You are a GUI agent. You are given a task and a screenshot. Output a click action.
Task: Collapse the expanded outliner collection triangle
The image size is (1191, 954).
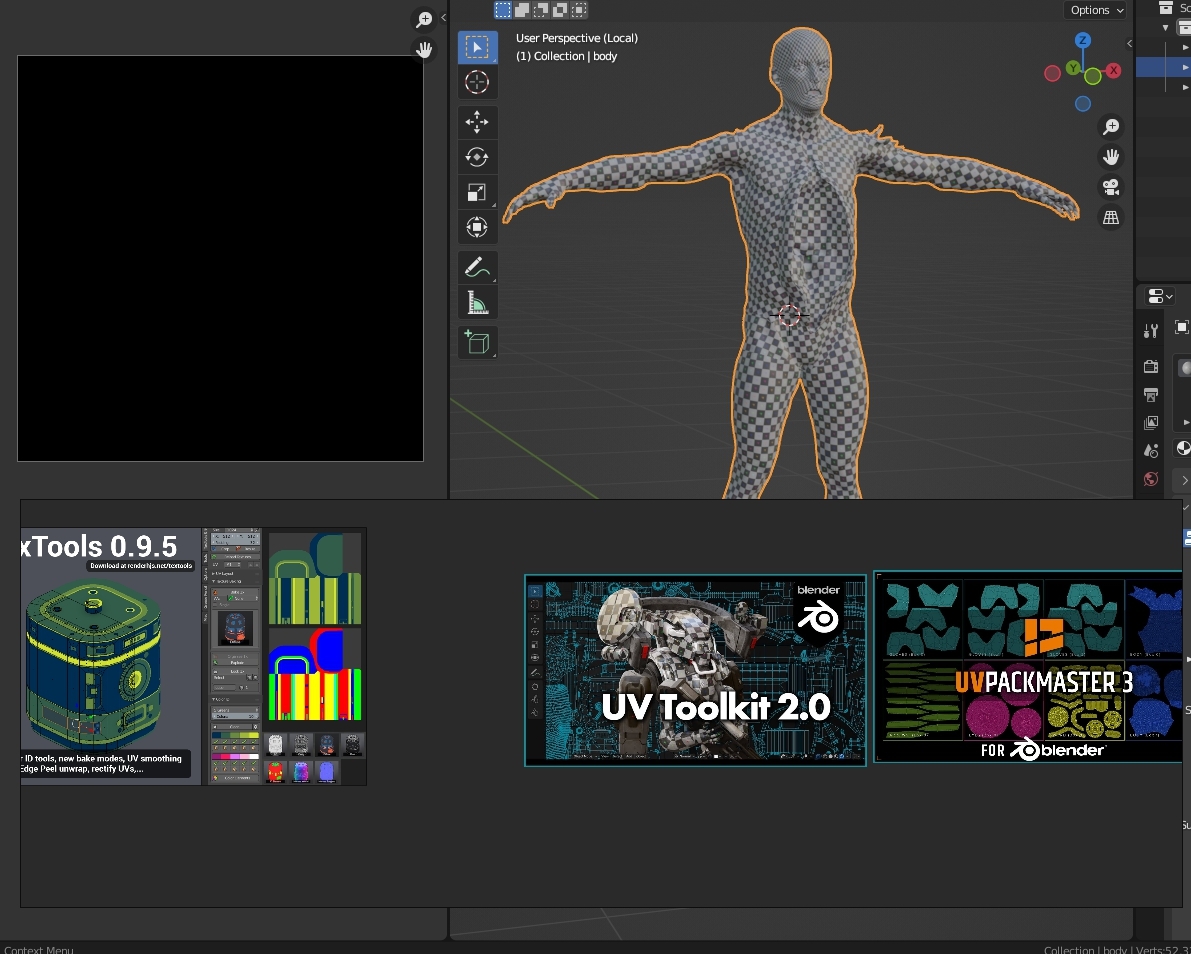(1166, 27)
